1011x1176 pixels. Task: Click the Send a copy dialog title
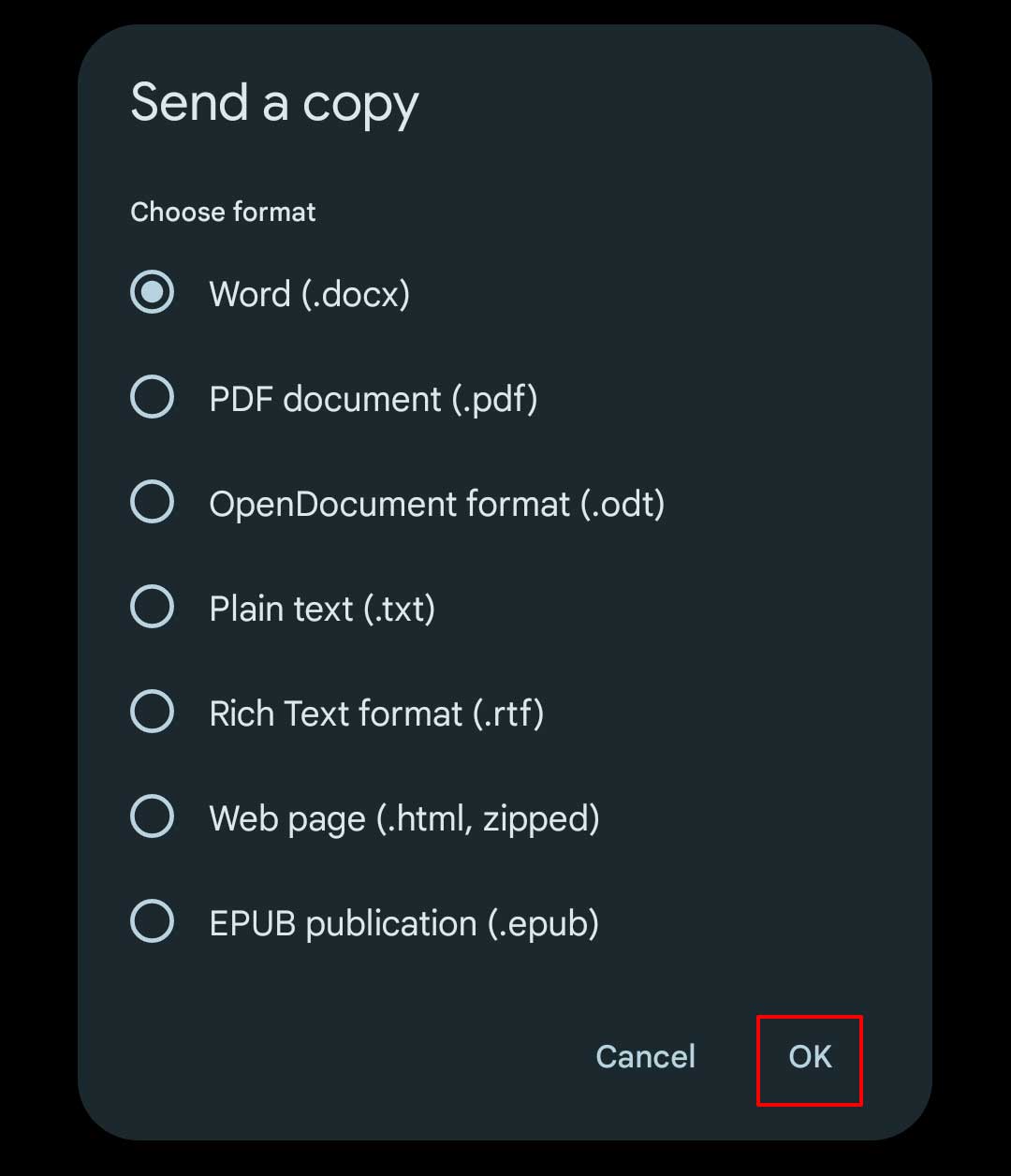pyautogui.click(x=275, y=101)
